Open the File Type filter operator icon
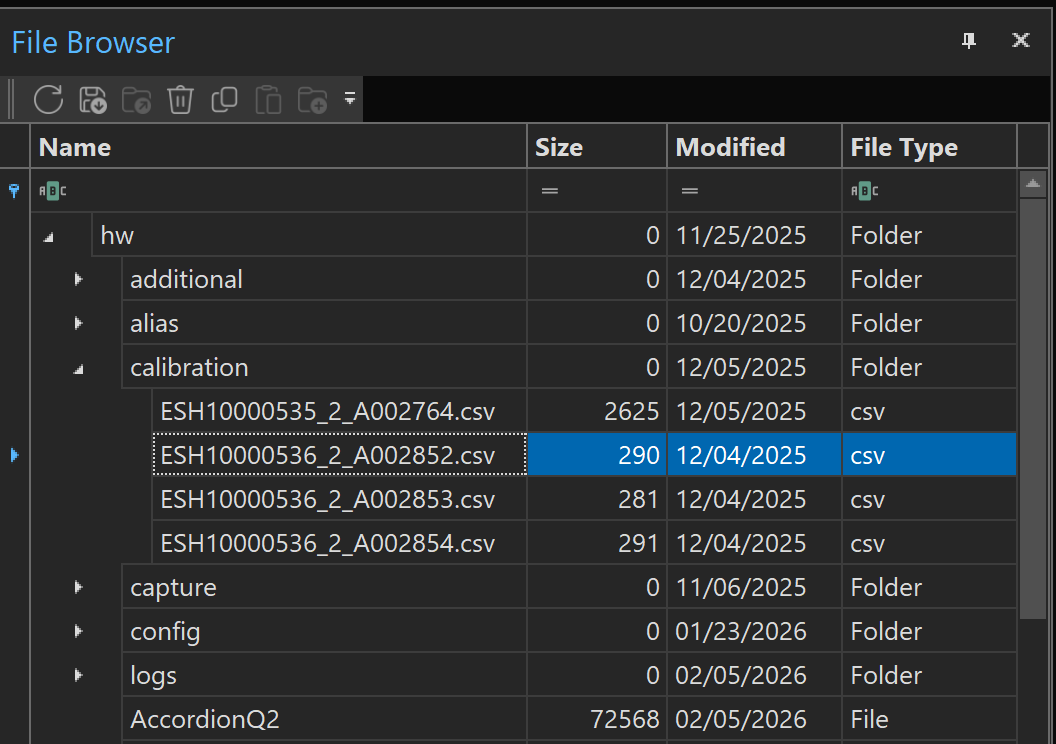This screenshot has height=744, width=1056. [864, 191]
